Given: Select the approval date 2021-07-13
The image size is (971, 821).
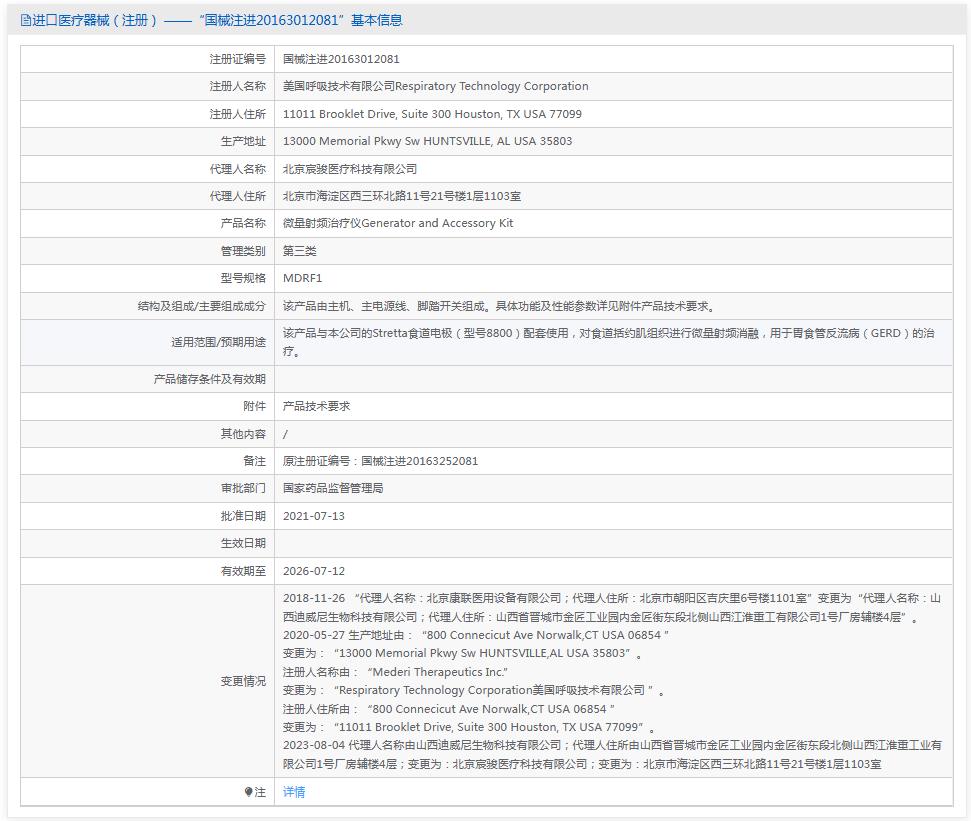Looking at the screenshot, I should pos(314,516).
